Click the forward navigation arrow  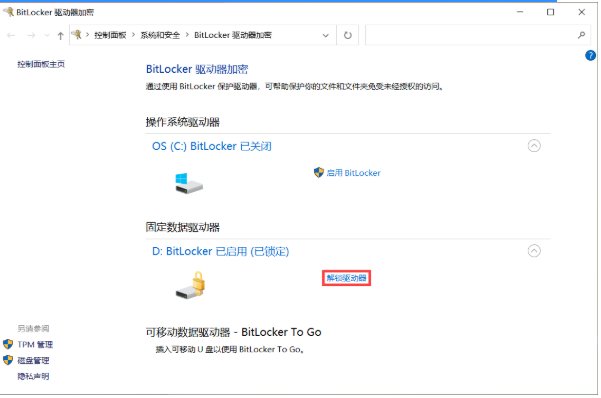(x=31, y=35)
